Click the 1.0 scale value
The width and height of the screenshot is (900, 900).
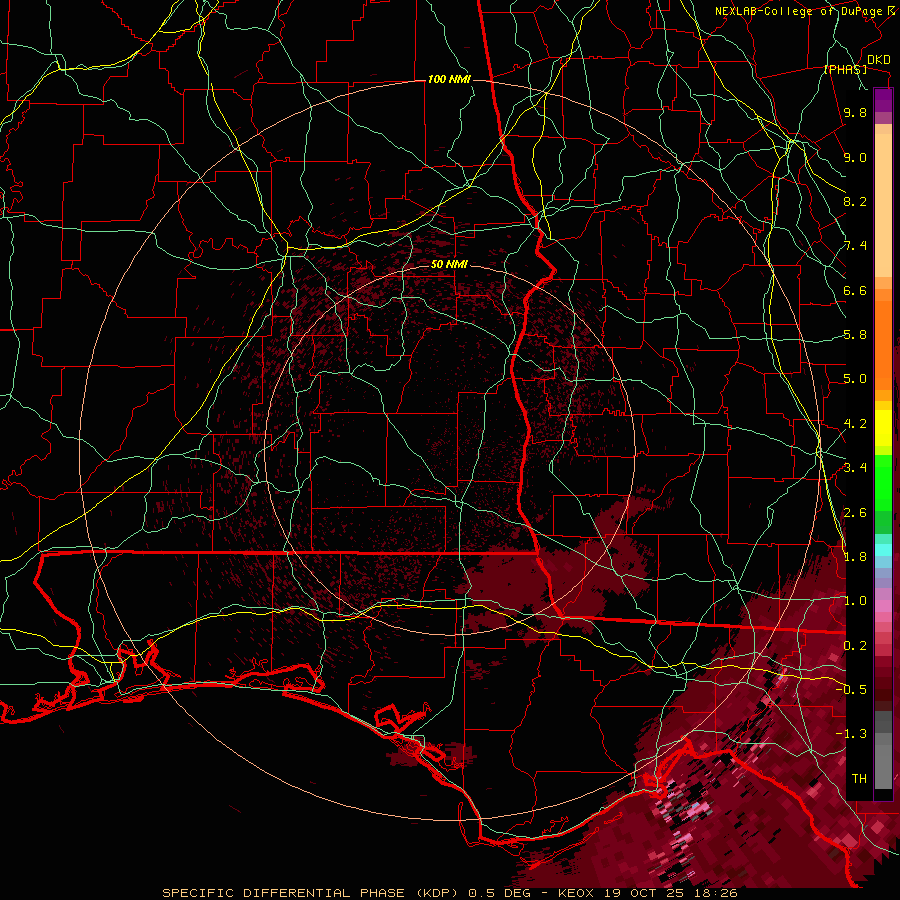tap(855, 601)
